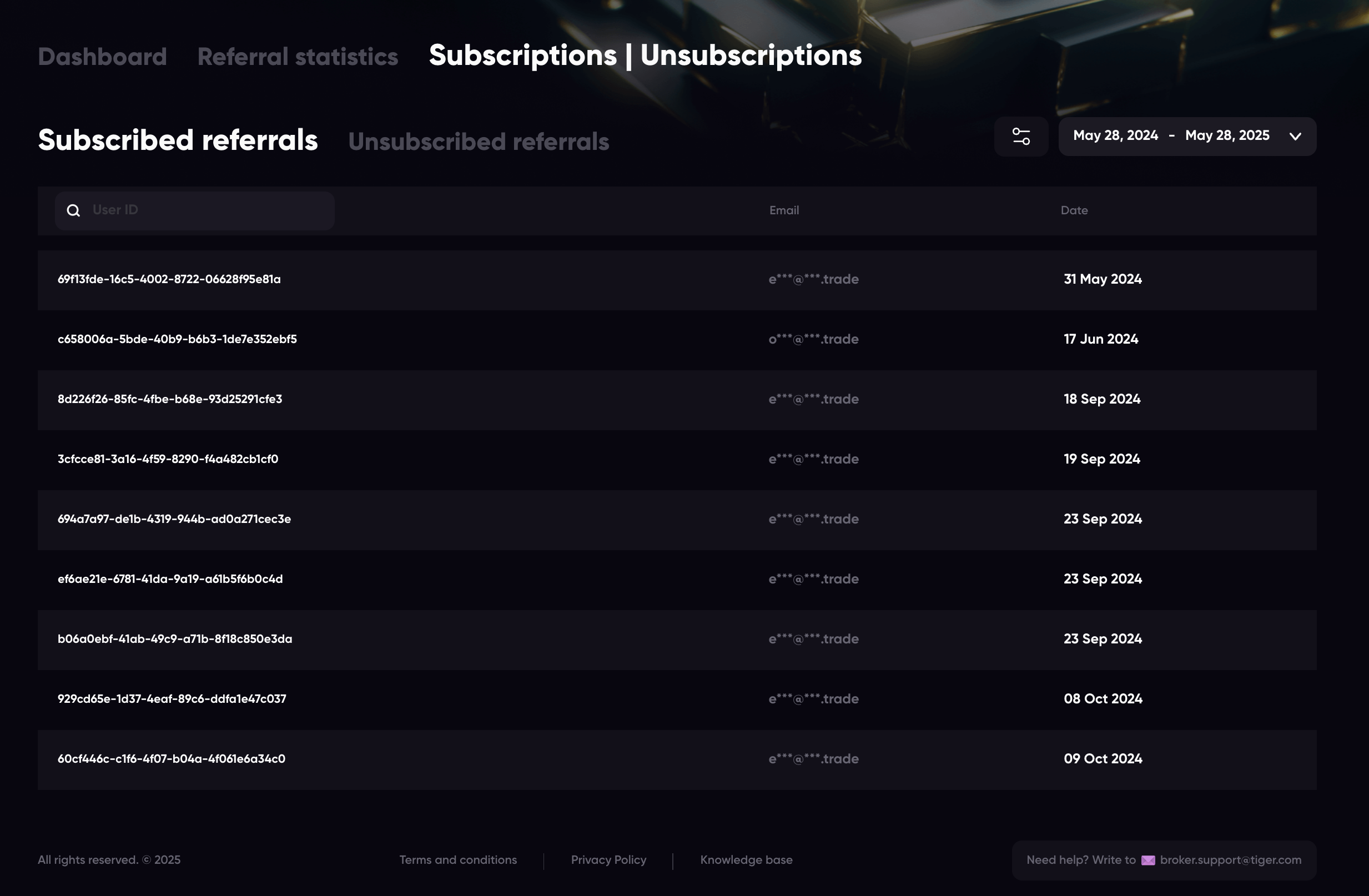
Task: Click the search magnifier icon
Action: coord(74,210)
